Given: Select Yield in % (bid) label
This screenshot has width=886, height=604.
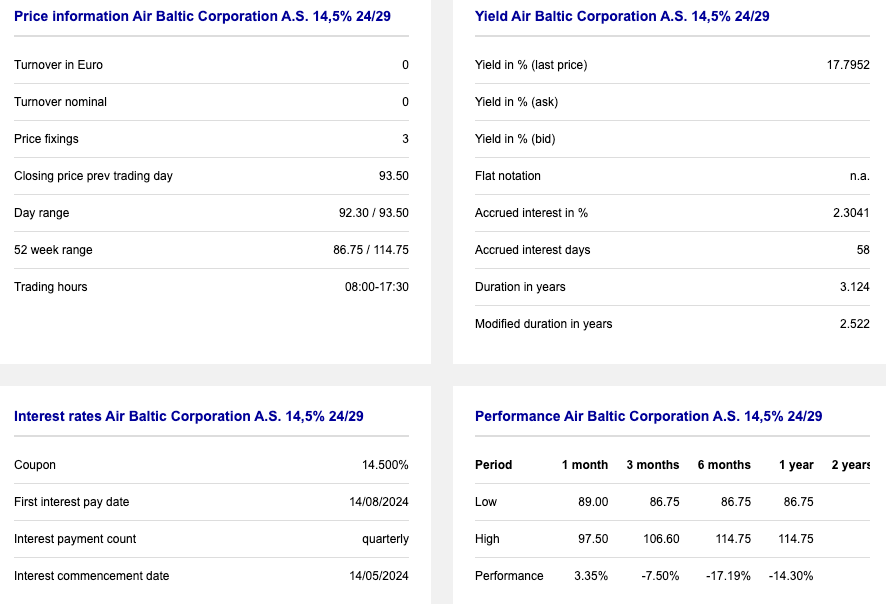Looking at the screenshot, I should 515,139.
